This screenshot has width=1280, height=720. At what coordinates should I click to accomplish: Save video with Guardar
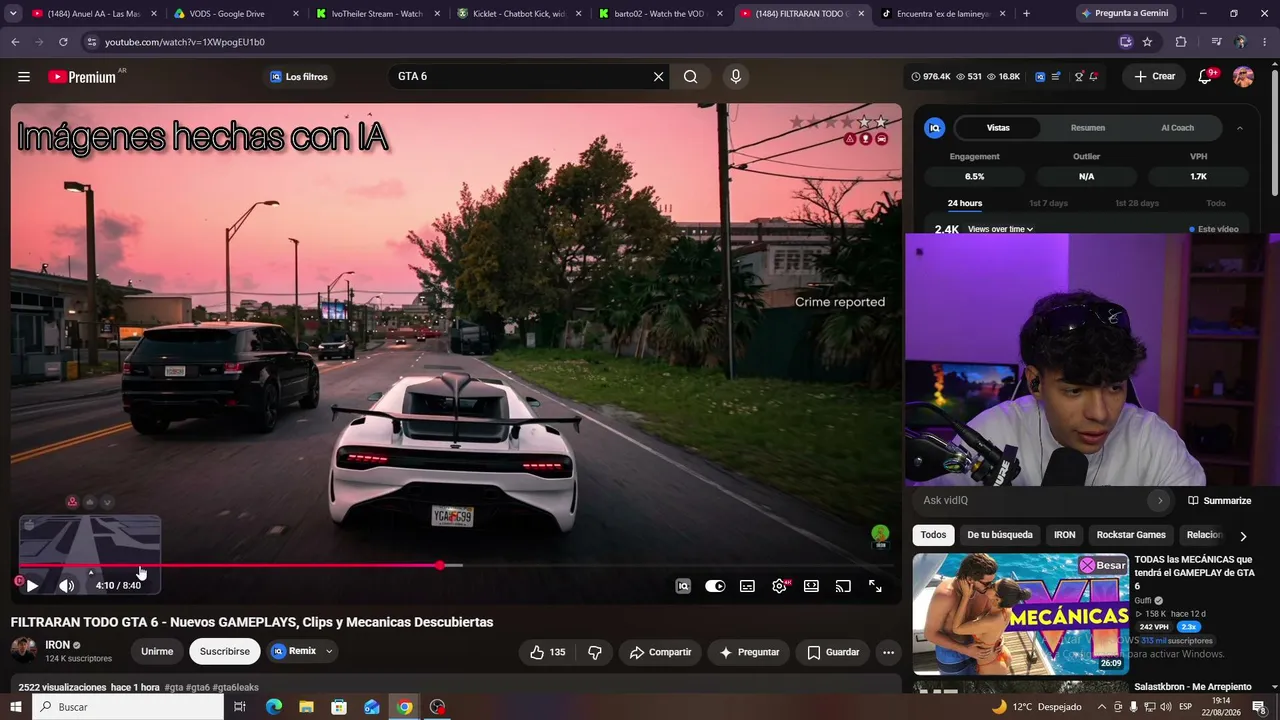tap(833, 652)
